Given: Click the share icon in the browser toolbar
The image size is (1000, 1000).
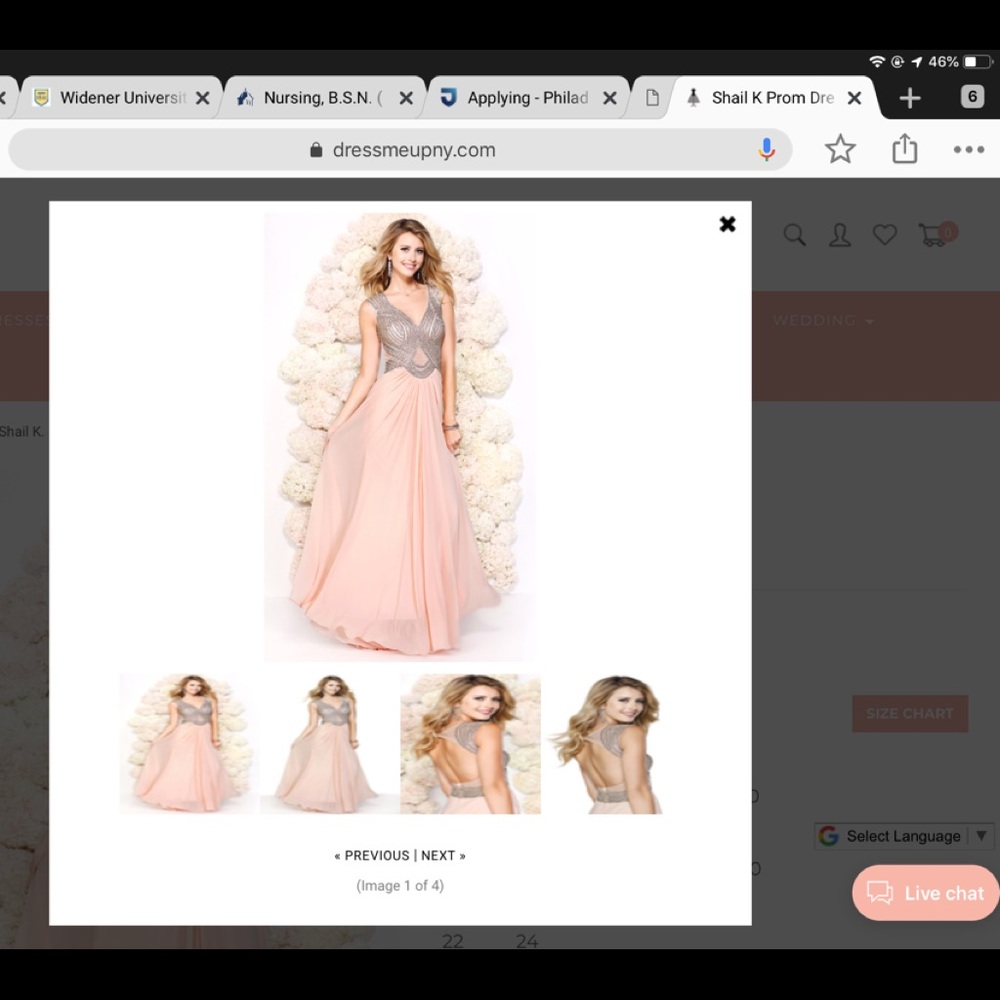Looking at the screenshot, I should pyautogui.click(x=904, y=148).
